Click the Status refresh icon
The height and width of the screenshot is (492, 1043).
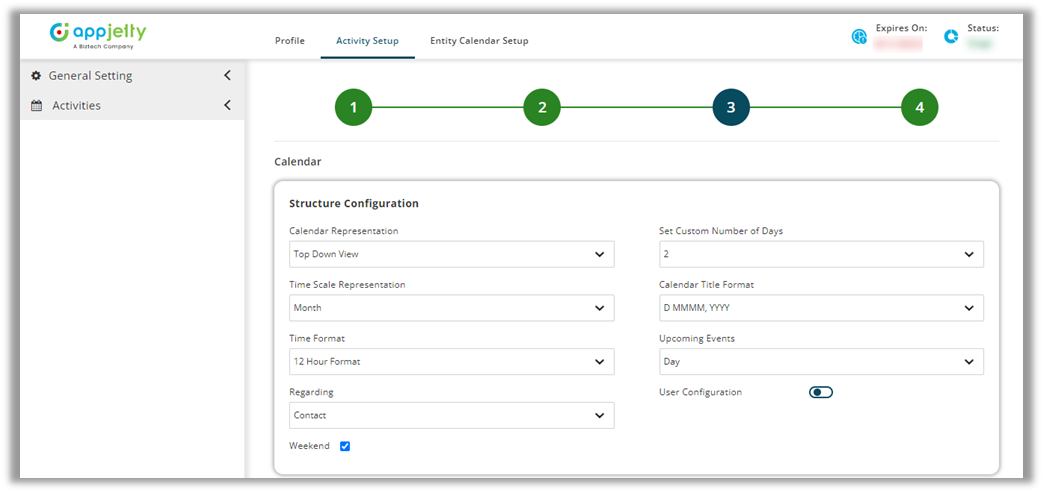tap(951, 37)
